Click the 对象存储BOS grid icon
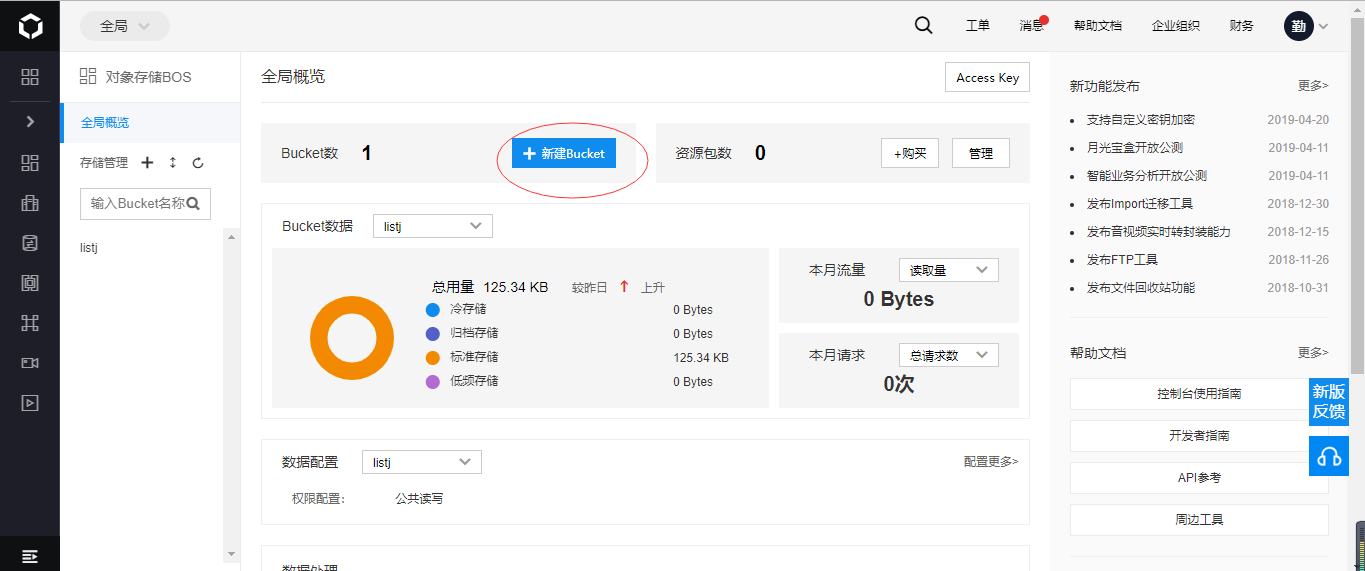Image resolution: width=1365 pixels, height=571 pixels. [88, 76]
